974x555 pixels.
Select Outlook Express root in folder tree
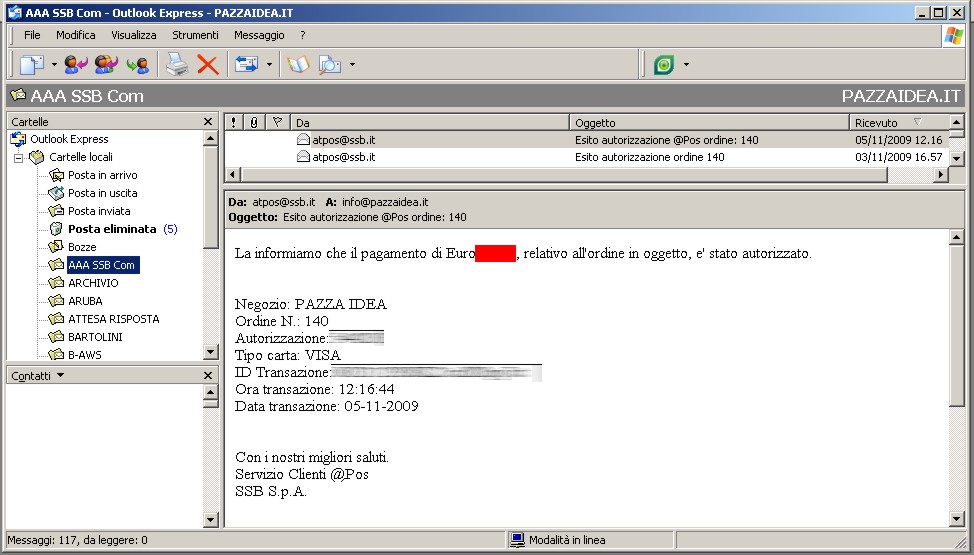[69, 139]
